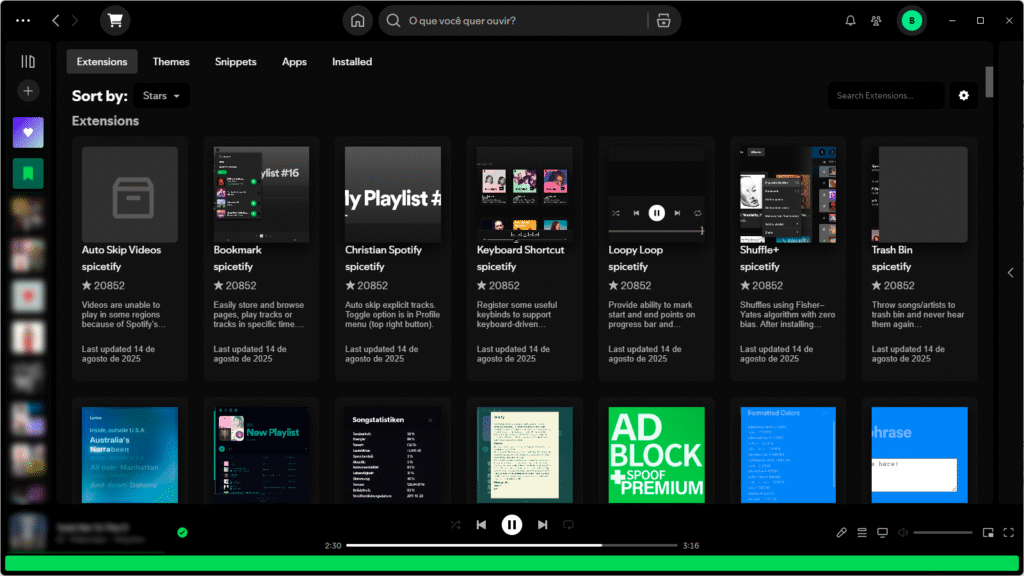Skip to next track

click(x=543, y=525)
